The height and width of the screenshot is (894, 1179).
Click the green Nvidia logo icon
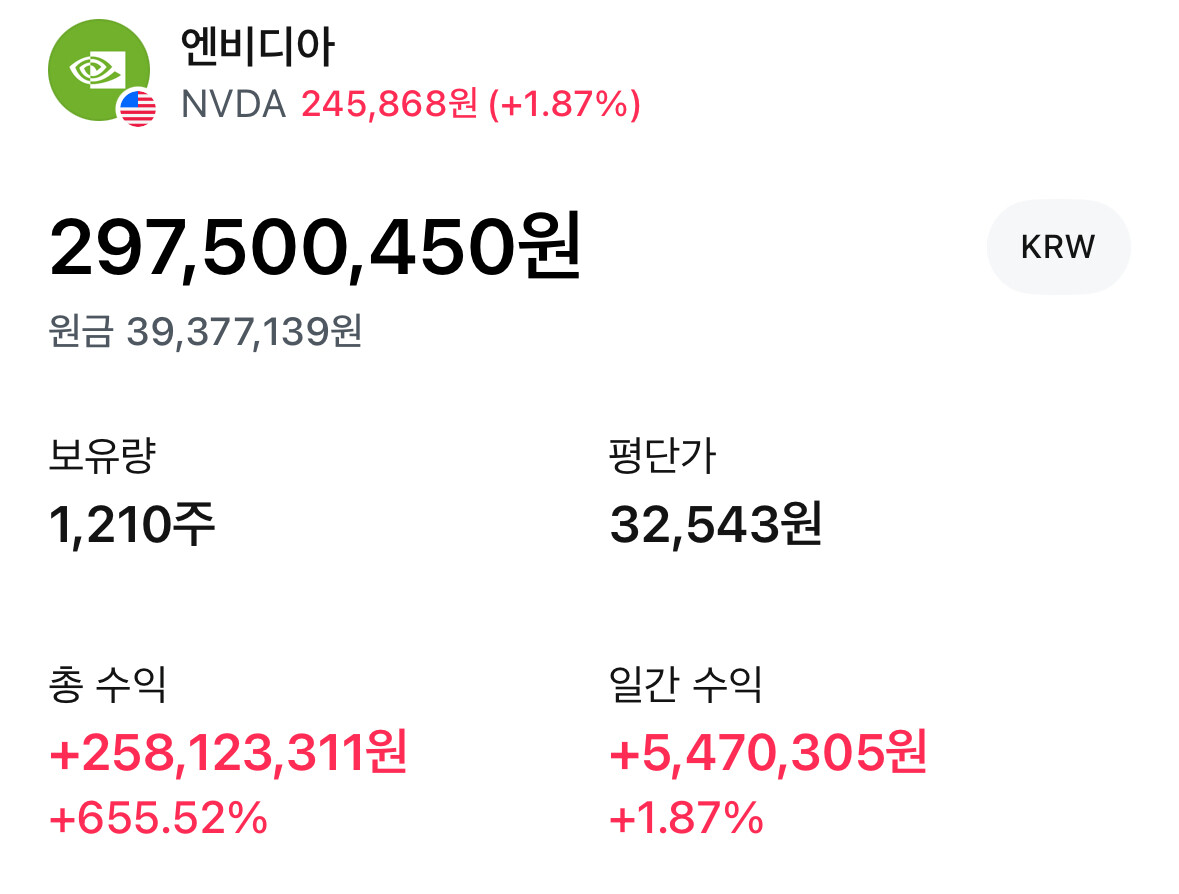[x=98, y=68]
